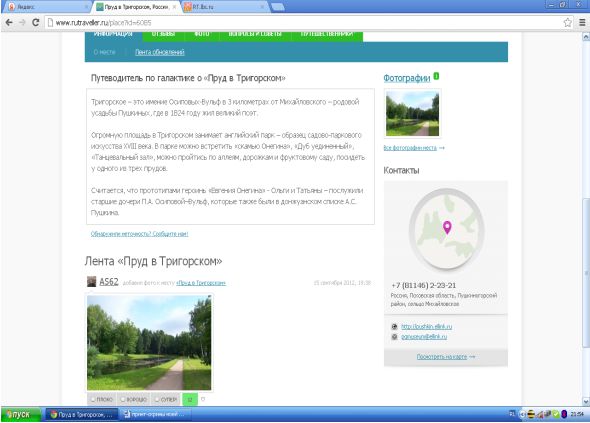The image size is (590, 423).
Task: Click the taskbar clock
Action: [x=577, y=415]
